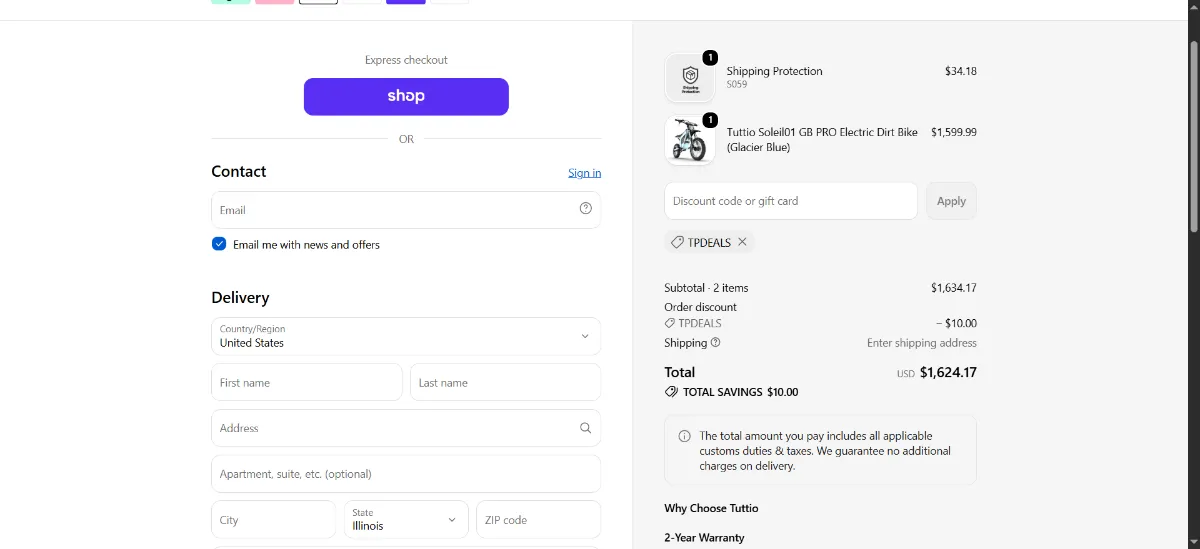Image resolution: width=1200 pixels, height=549 pixels.
Task: Click the help icon in Email field
Action: pyautogui.click(x=586, y=209)
